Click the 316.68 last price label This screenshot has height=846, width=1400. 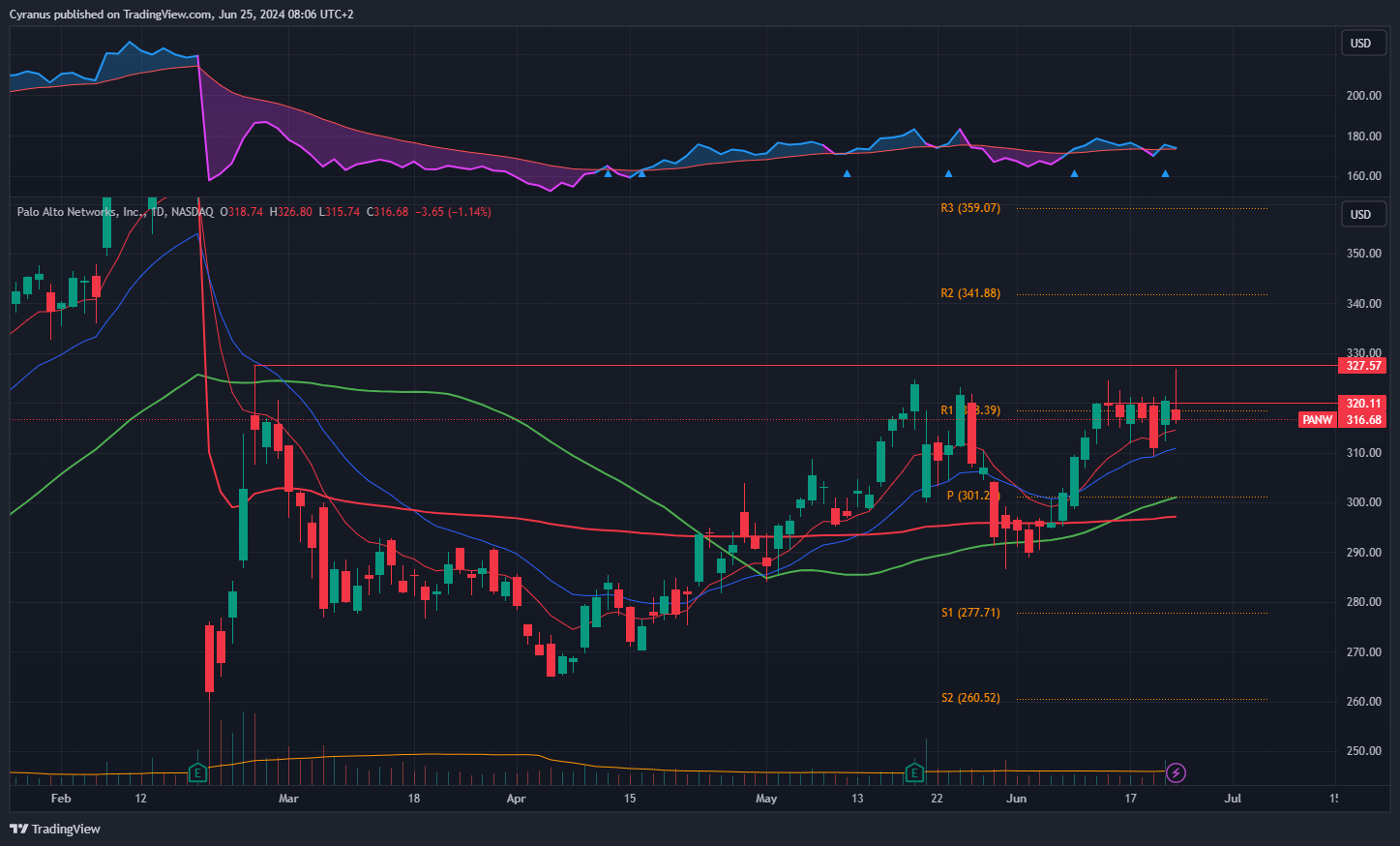point(1363,420)
